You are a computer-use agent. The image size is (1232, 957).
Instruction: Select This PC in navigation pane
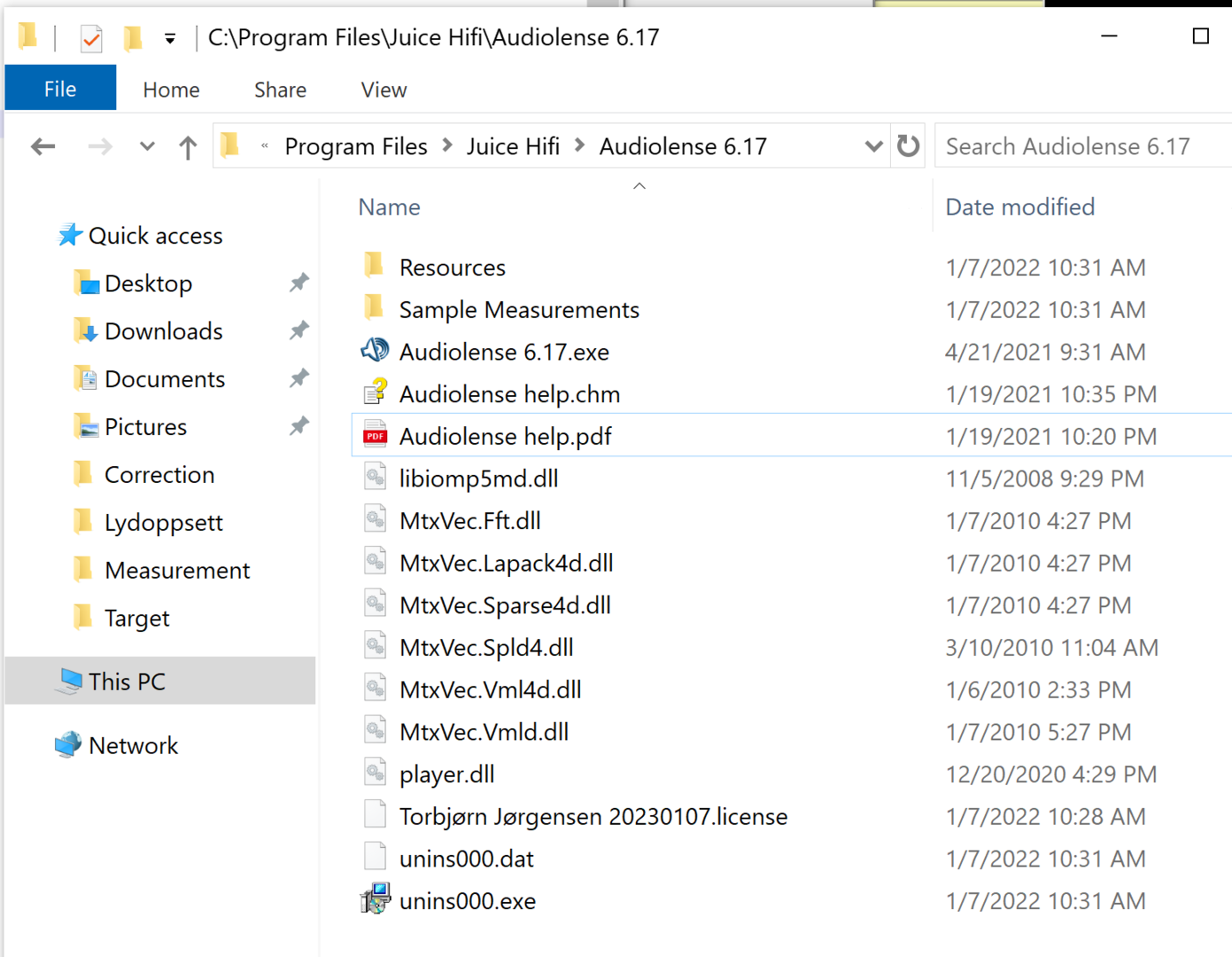click(127, 681)
